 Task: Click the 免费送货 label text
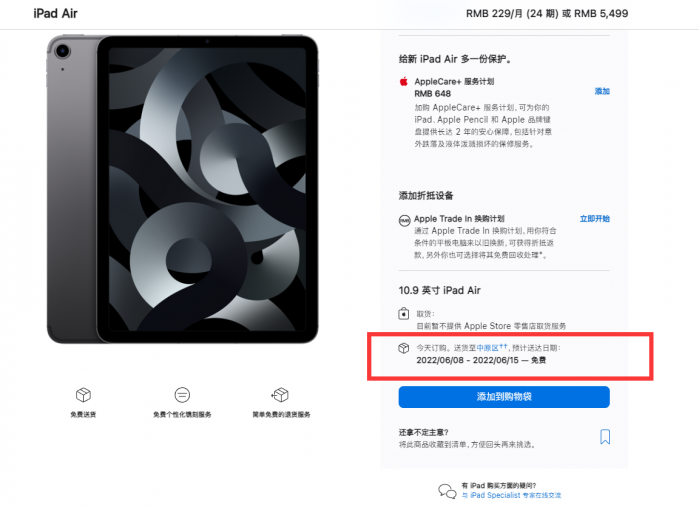click(x=84, y=415)
